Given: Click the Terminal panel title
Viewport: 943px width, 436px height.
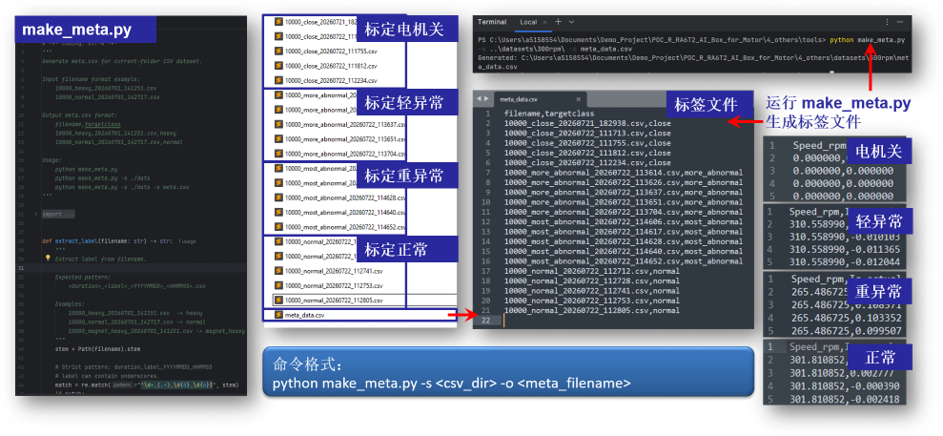Looking at the screenshot, I should pos(491,22).
